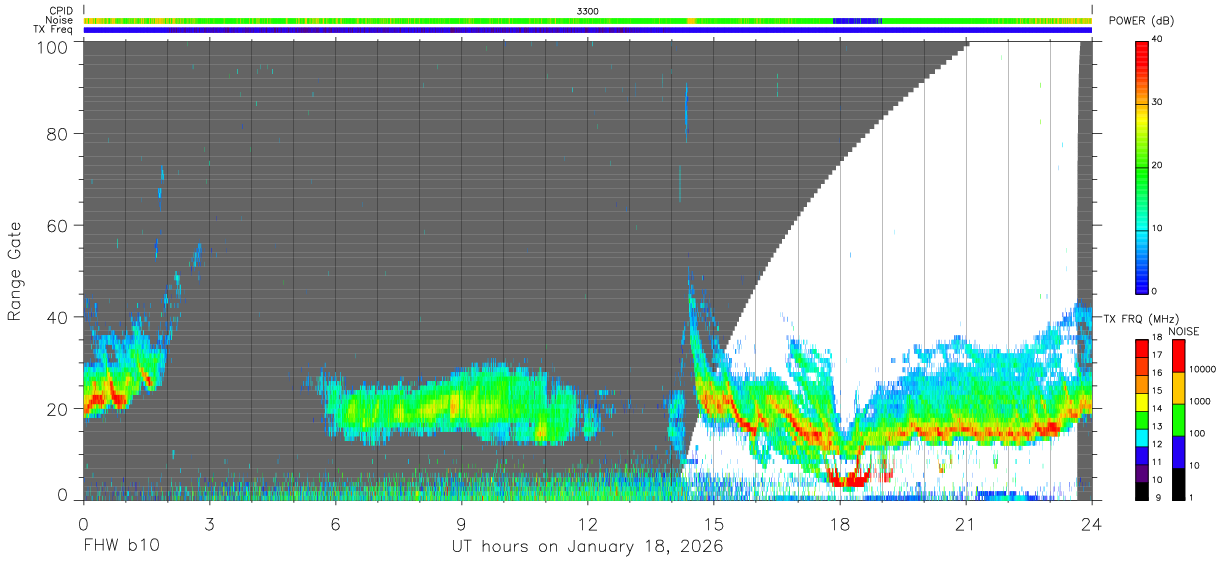Click the FHW b10 radar beam label
1228x567 pixels.
(x=121, y=547)
